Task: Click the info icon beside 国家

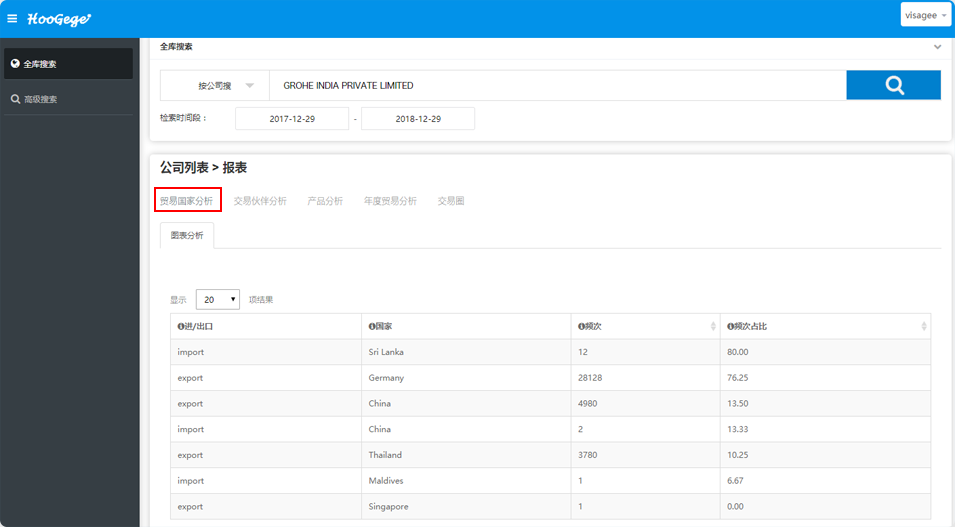Action: (x=372, y=327)
